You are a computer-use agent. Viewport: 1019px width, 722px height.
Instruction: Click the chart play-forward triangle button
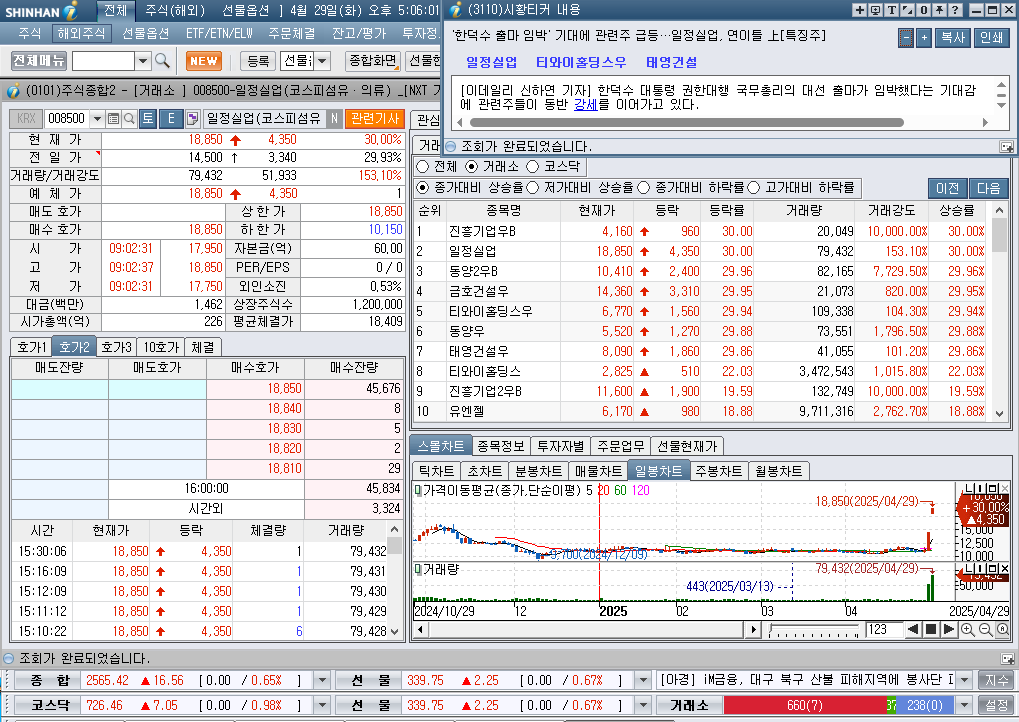tap(949, 629)
